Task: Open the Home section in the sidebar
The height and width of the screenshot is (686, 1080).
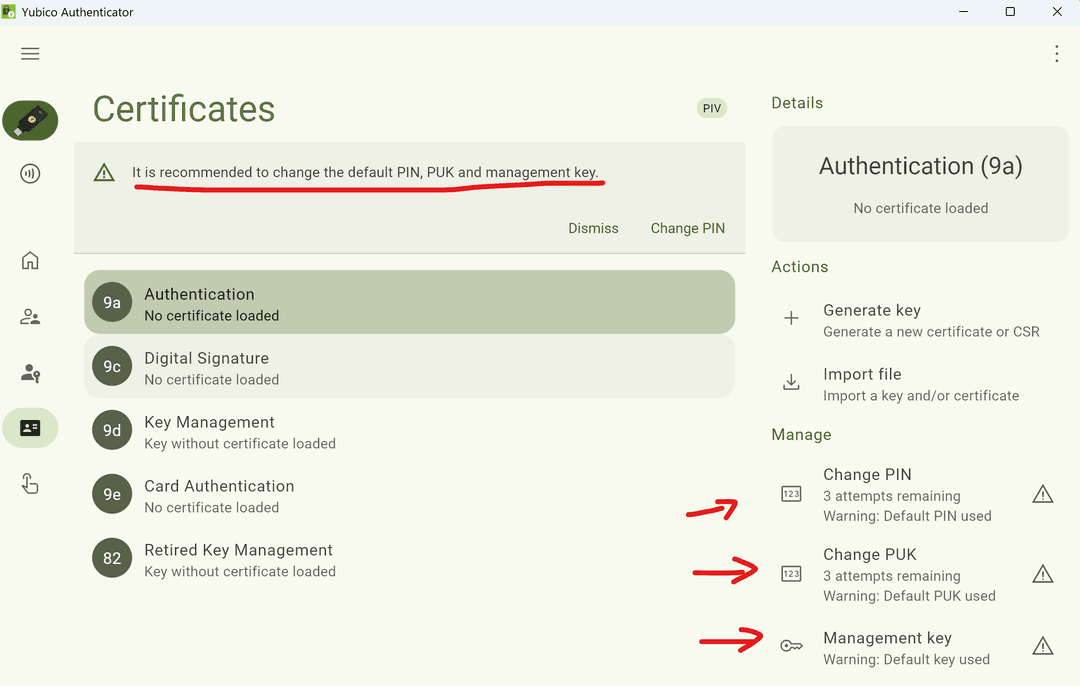Action: pos(30,260)
